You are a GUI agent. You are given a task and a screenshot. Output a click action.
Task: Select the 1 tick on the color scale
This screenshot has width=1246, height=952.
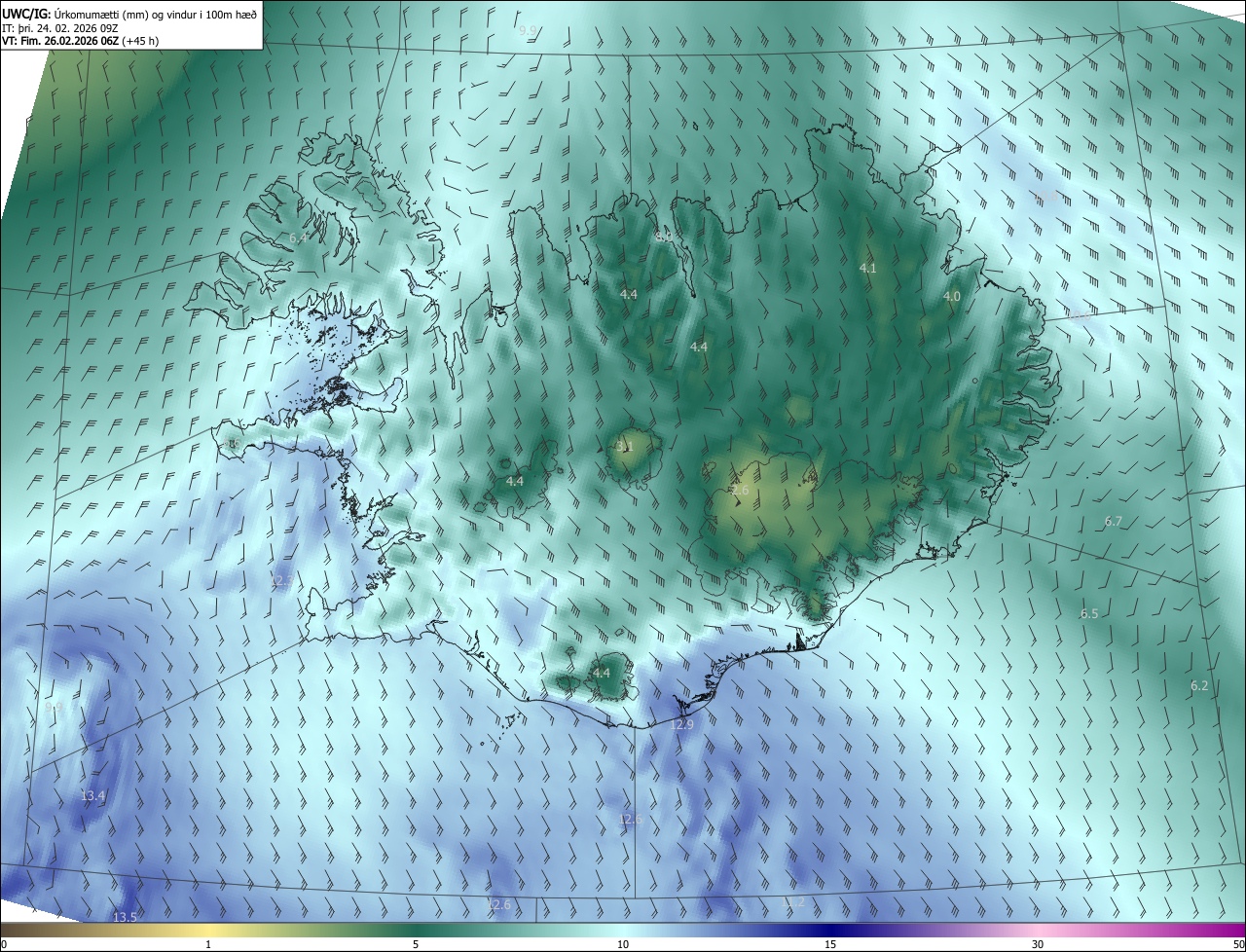click(208, 945)
